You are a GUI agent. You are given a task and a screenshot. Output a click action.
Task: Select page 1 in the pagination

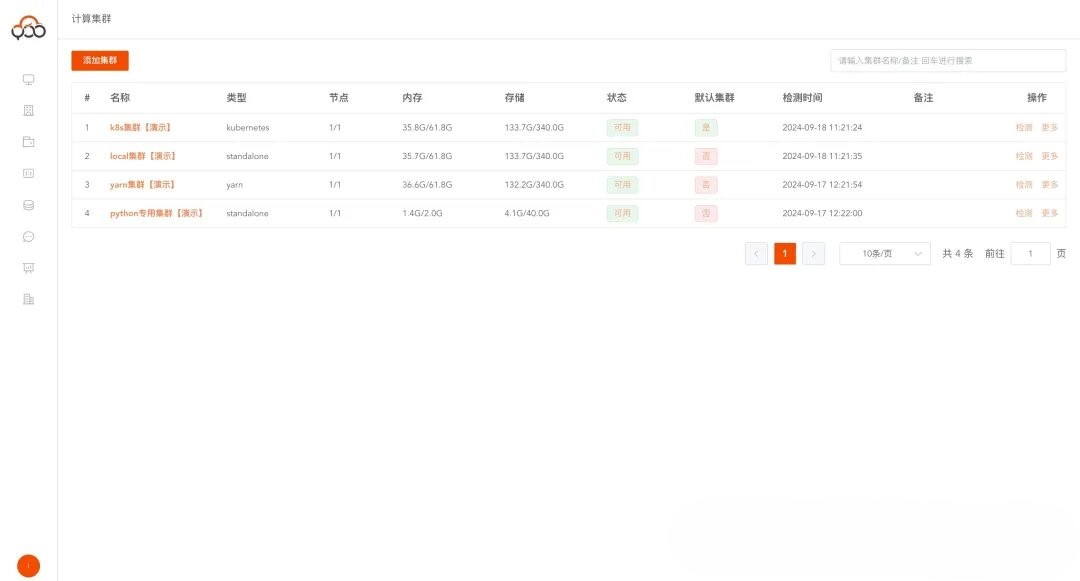tap(785, 254)
